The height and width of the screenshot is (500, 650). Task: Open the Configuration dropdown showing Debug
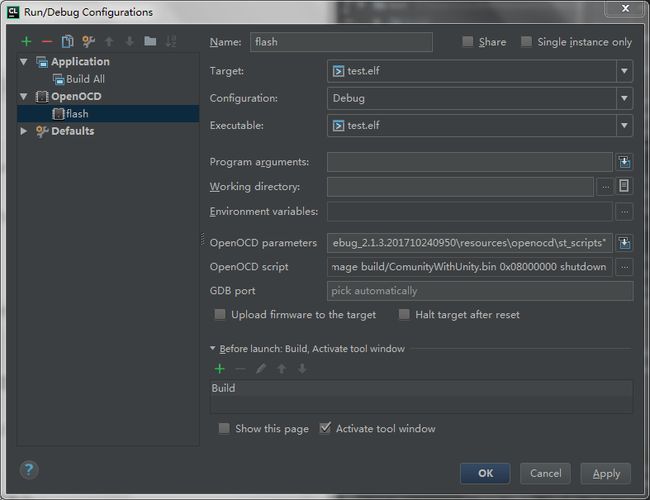point(624,98)
